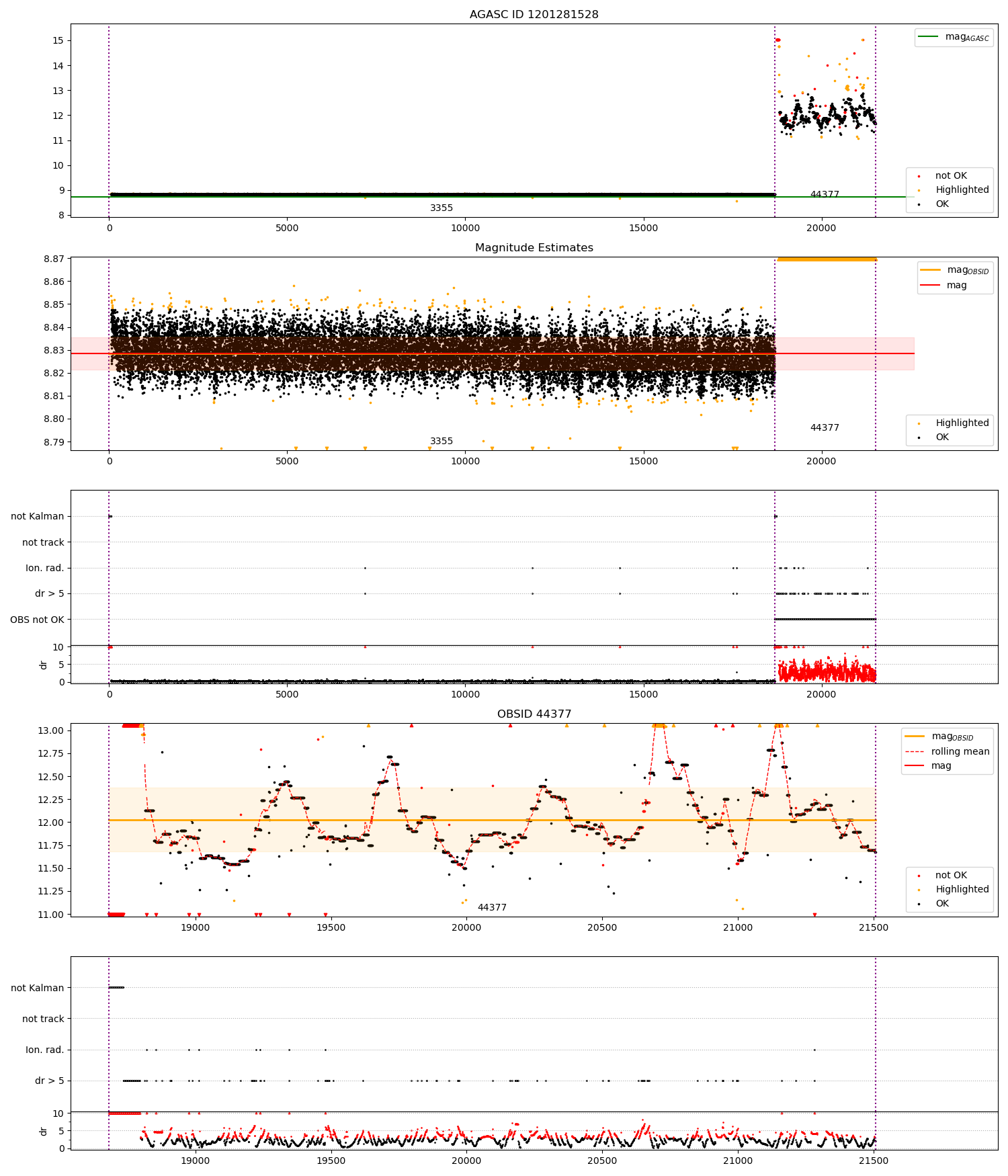Click 'Highlighted' legend entry in Magnitude Estimates plot
Viewport: 1008px width, 1176px height.
coord(962,423)
